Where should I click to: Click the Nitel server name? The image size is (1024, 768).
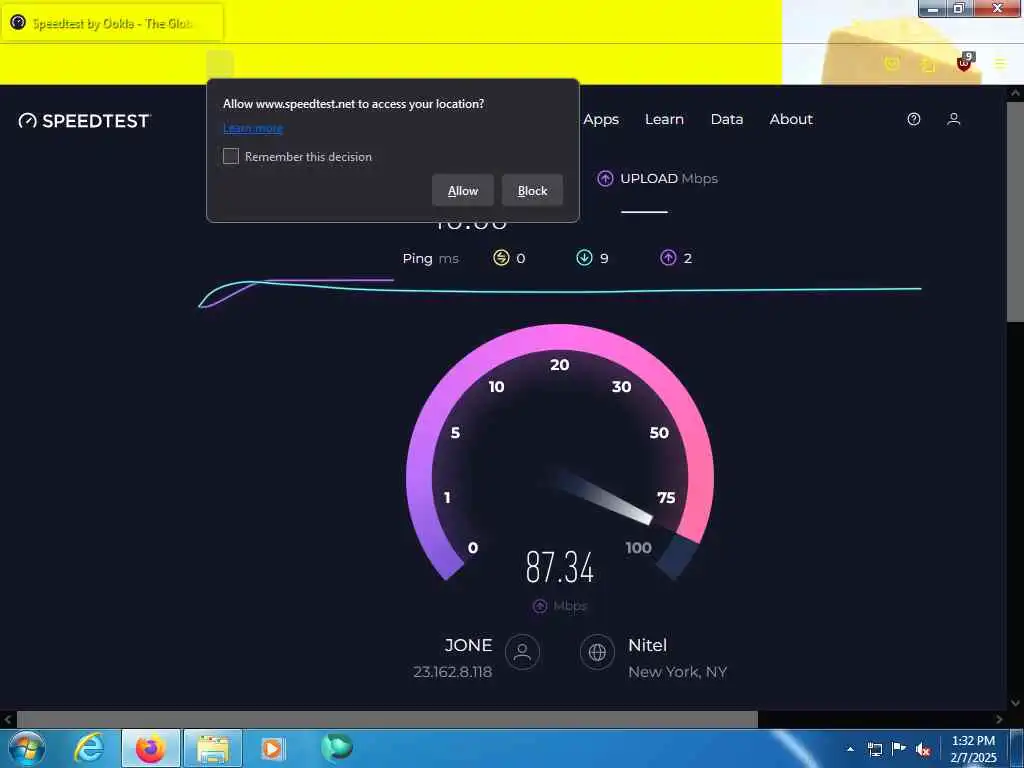[x=647, y=645]
